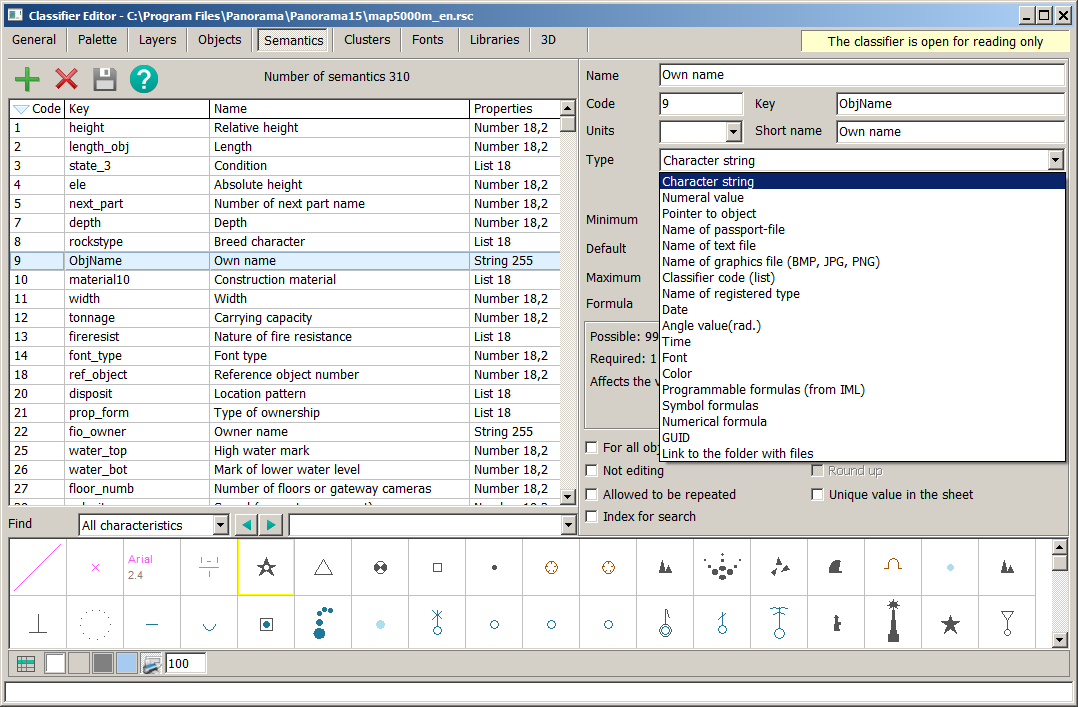Expand the Units dropdown
This screenshot has height=707, width=1078.
pyautogui.click(x=733, y=132)
